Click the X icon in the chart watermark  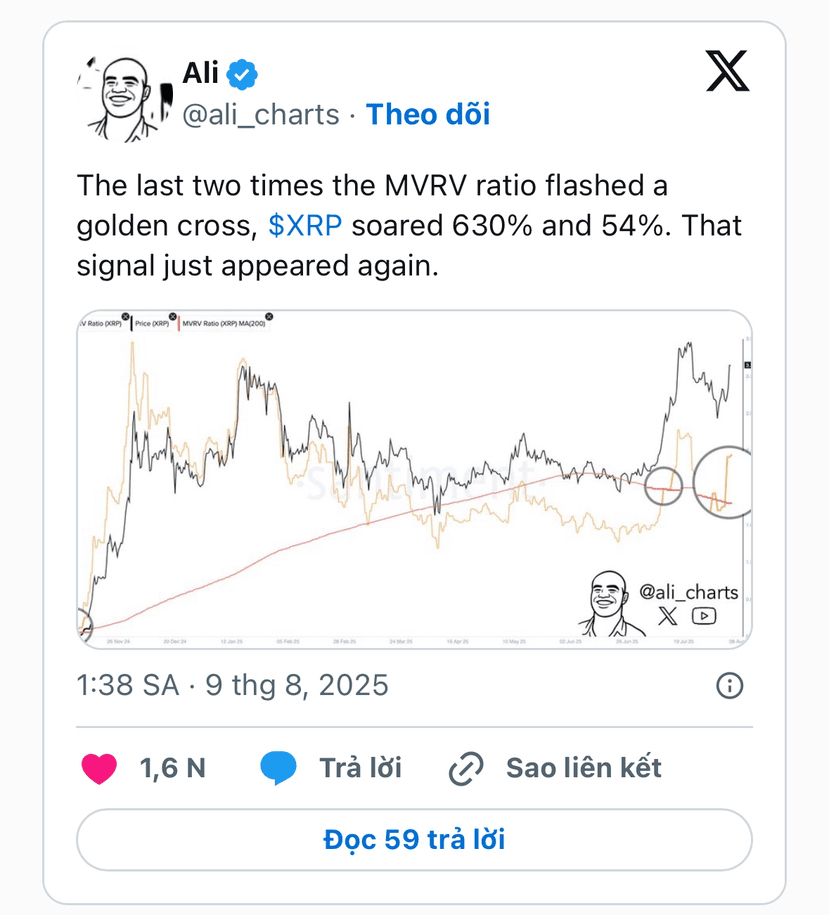[667, 616]
